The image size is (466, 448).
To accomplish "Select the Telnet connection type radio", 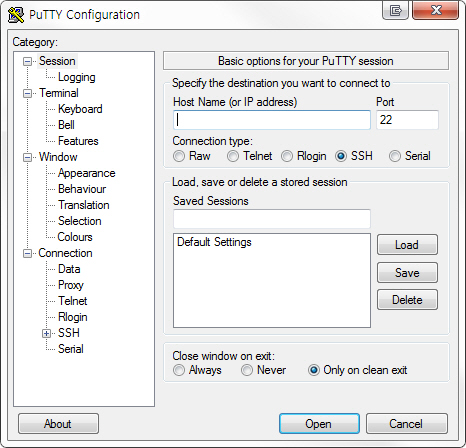I will [233, 156].
